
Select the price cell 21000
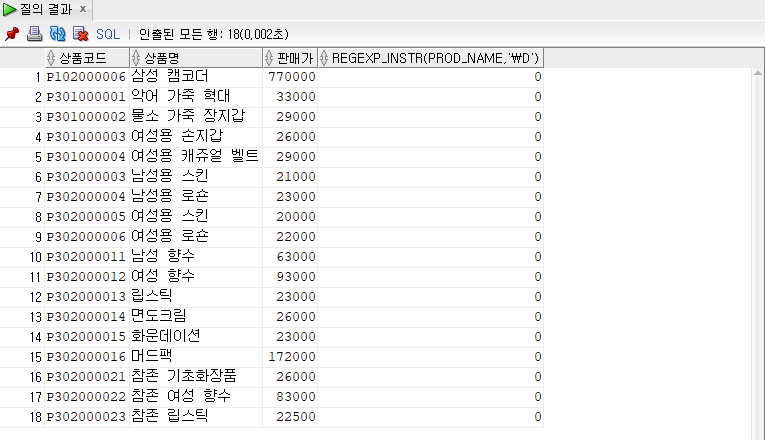point(290,177)
